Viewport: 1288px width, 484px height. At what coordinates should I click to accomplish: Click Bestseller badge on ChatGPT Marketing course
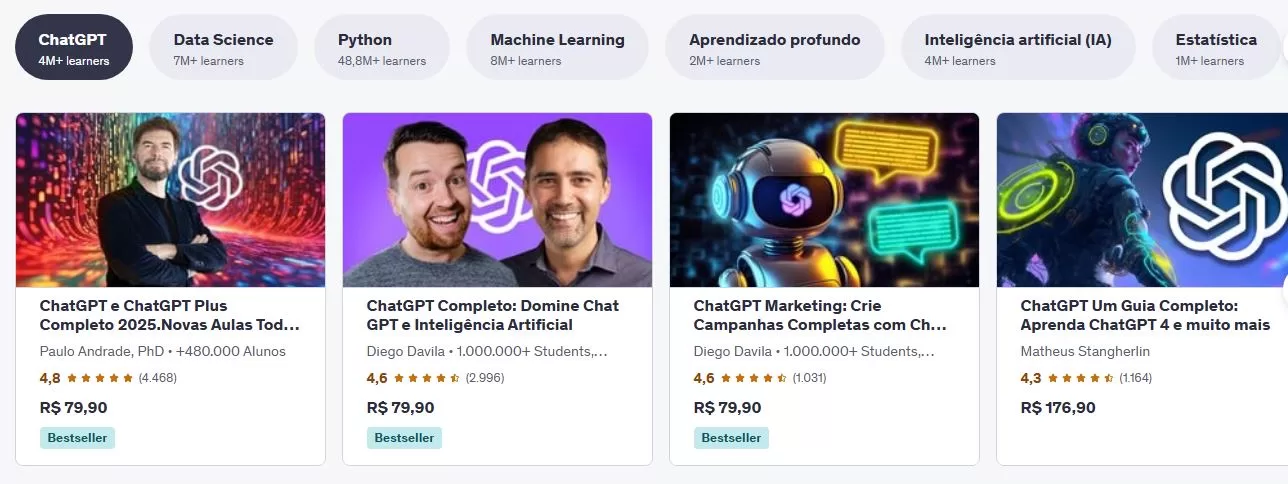click(731, 438)
